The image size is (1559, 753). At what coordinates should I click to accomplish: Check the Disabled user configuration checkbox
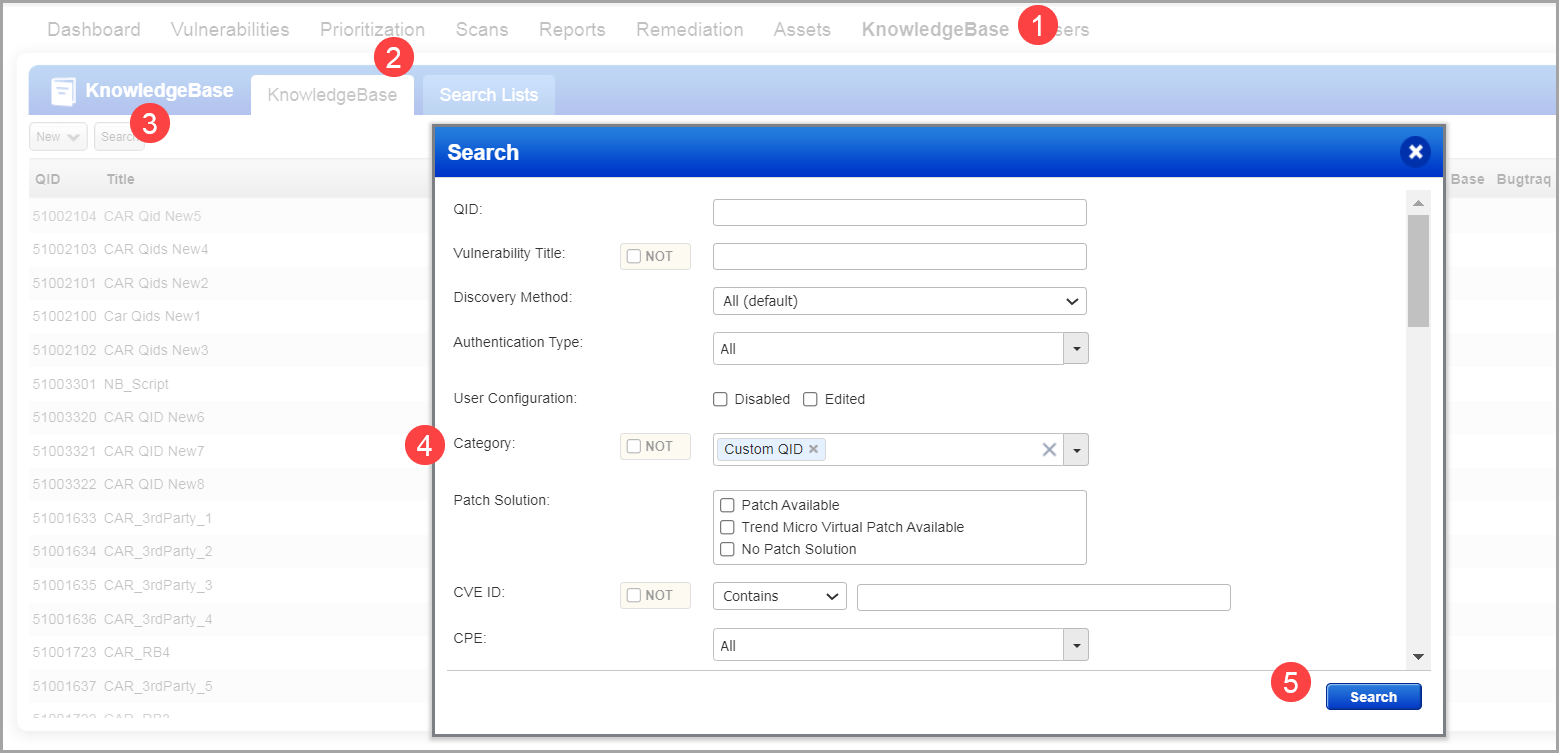[x=720, y=399]
